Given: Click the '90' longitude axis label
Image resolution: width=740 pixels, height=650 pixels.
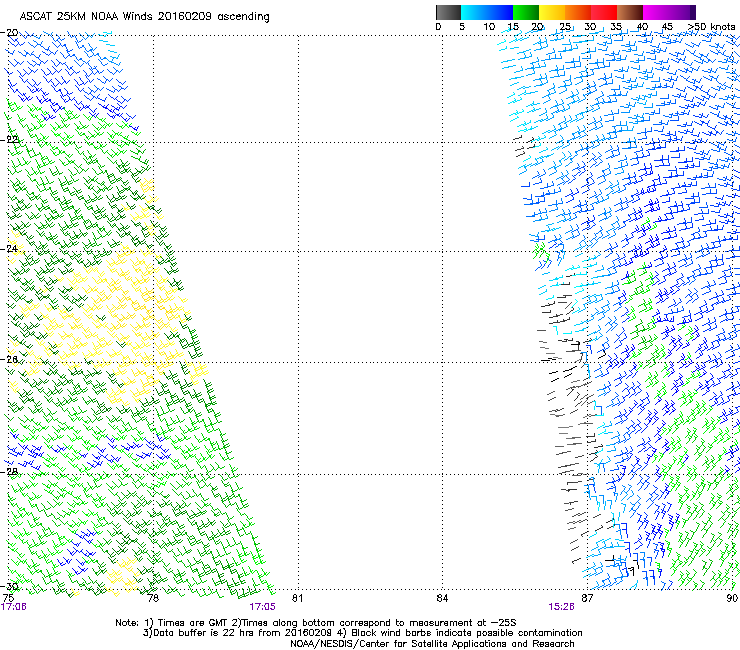Looking at the screenshot, I should (732, 598).
